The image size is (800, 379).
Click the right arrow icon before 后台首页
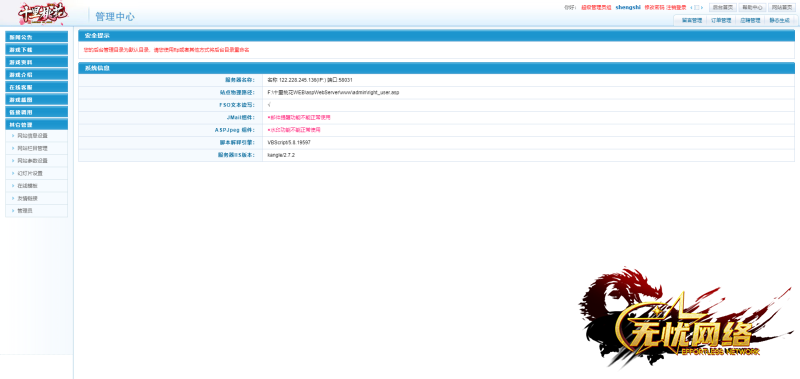[x=702, y=7]
